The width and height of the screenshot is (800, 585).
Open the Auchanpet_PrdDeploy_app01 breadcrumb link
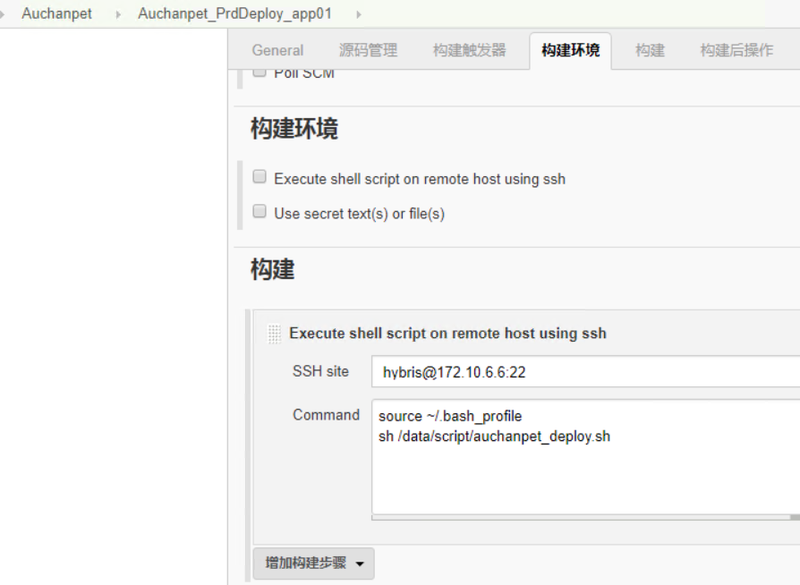point(235,14)
